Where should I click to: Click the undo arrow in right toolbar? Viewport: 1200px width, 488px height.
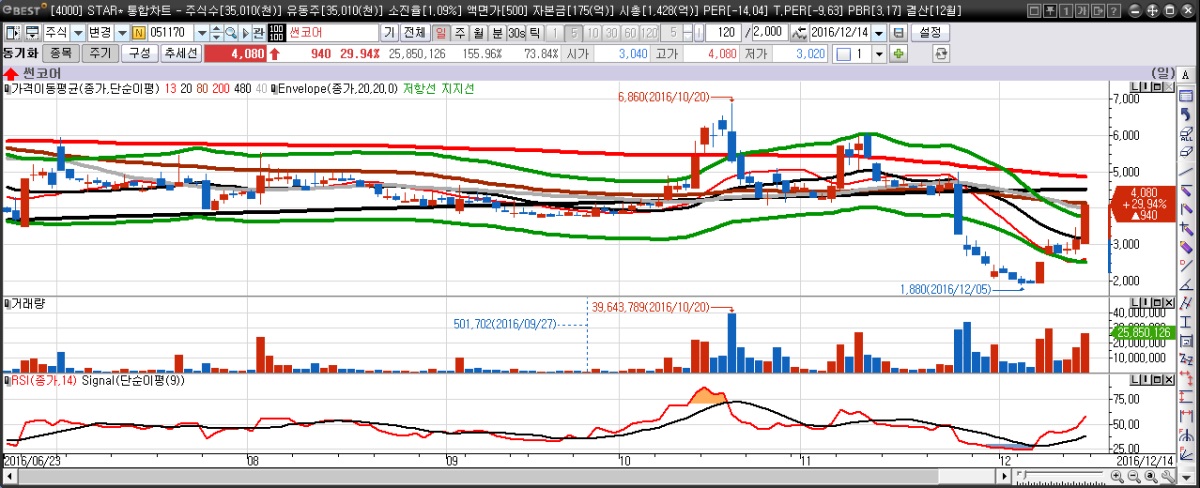[1187, 114]
